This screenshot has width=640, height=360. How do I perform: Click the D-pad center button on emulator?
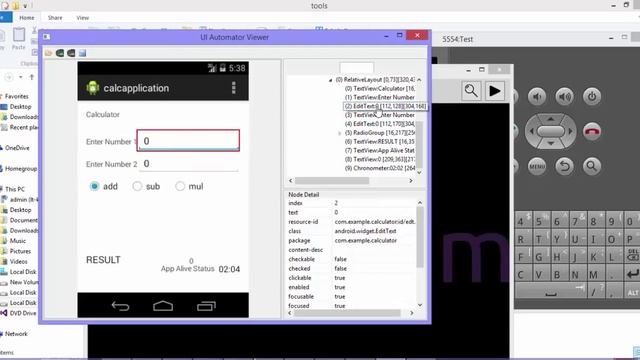(551, 131)
